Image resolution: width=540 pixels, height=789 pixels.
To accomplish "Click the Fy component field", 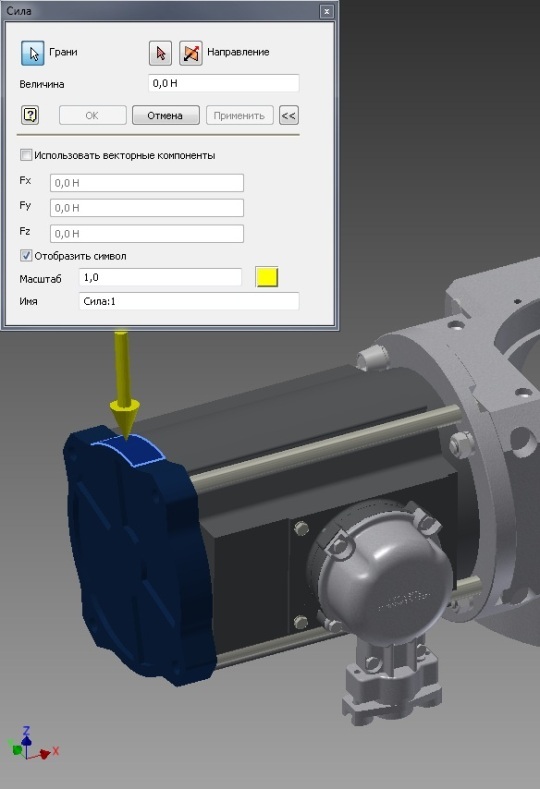I will point(147,208).
